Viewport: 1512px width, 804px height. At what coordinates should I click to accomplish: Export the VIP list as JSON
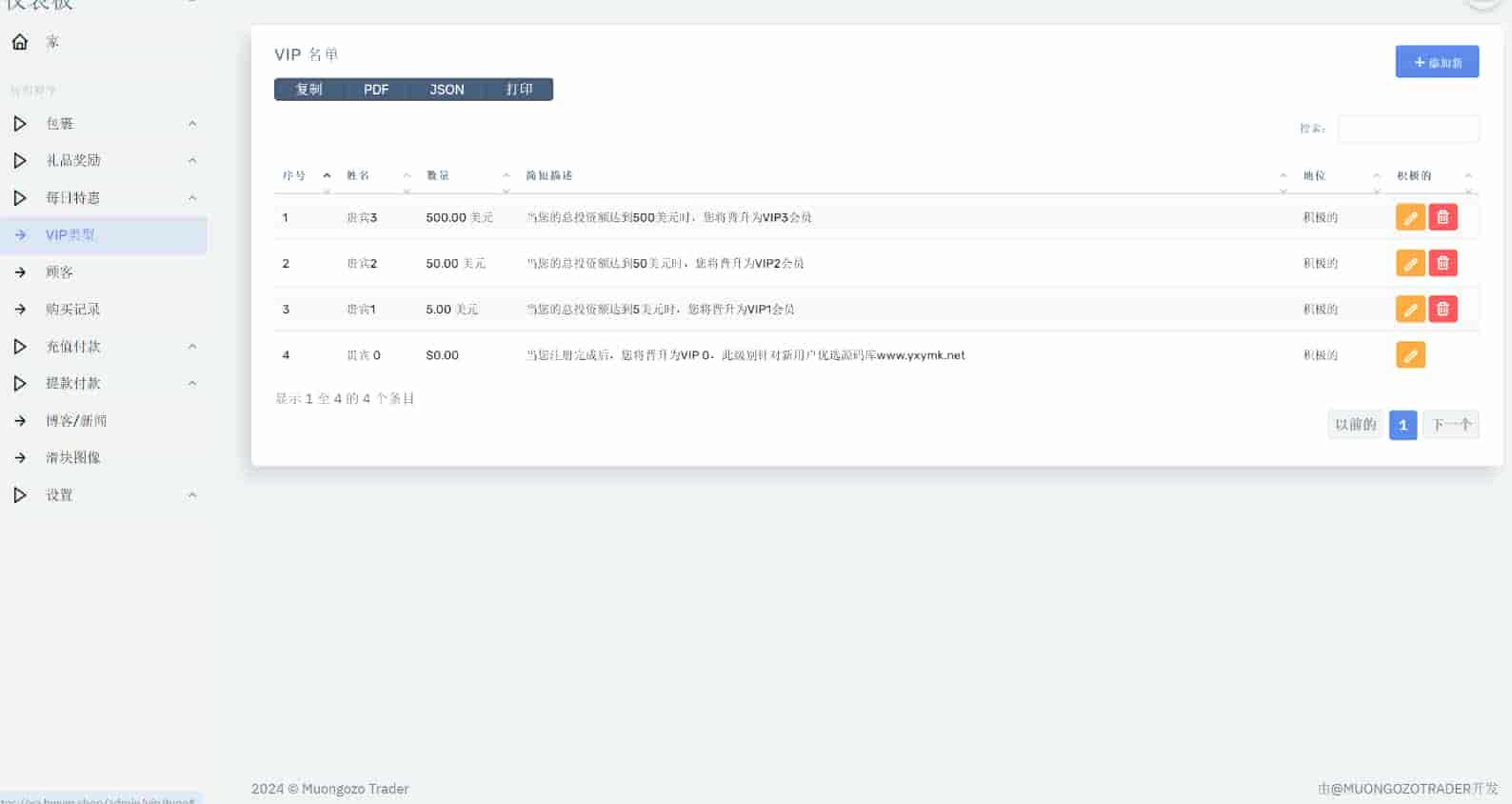tap(447, 90)
